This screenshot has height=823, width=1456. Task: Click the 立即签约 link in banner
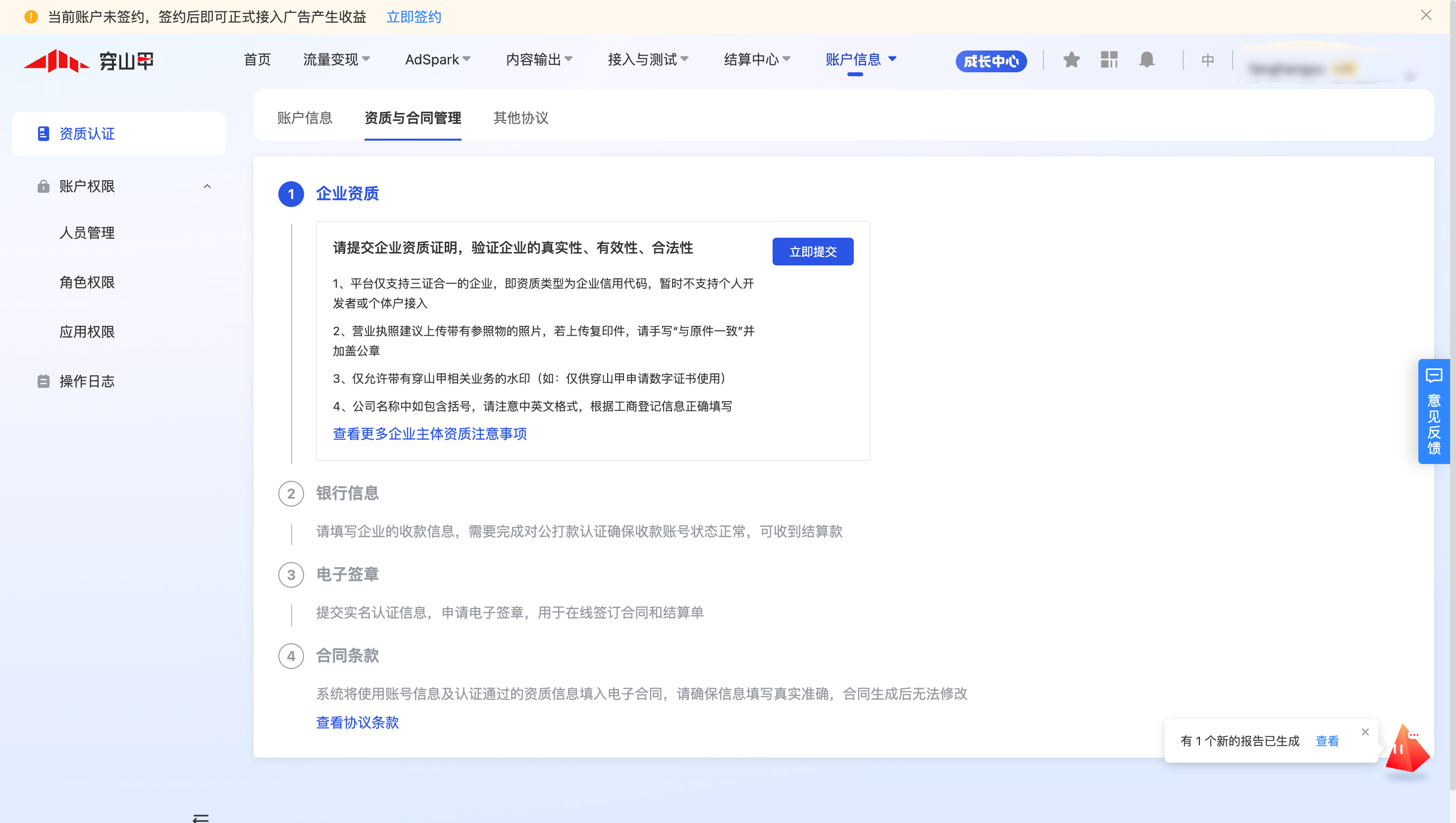tap(413, 17)
